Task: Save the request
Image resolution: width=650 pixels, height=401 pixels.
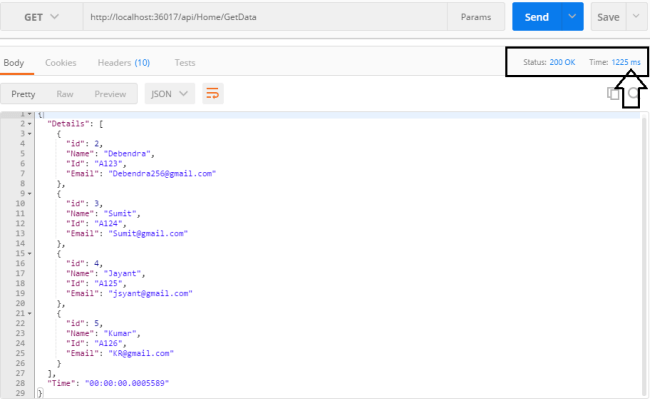Action: click(x=608, y=17)
